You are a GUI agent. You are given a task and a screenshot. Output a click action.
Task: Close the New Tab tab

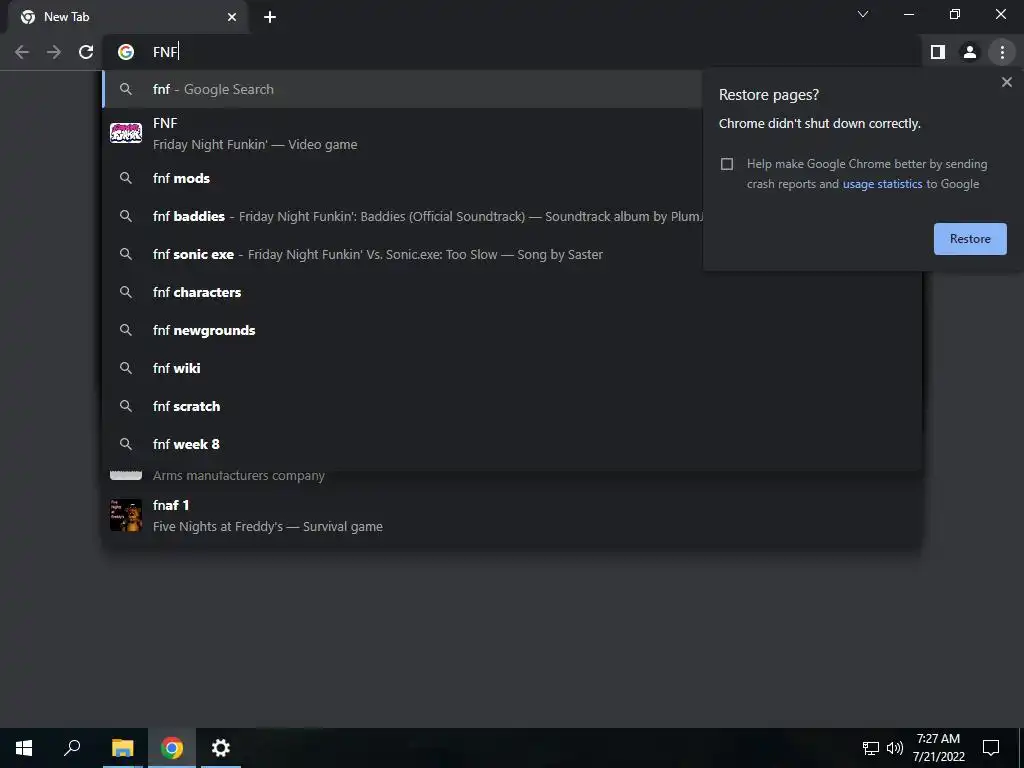(x=232, y=17)
